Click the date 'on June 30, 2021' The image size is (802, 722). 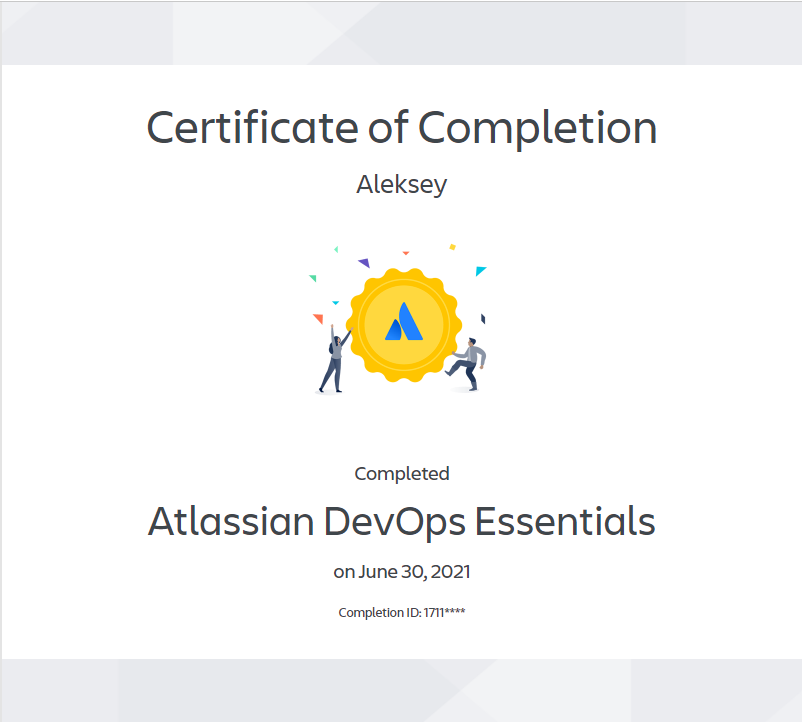coord(402,572)
